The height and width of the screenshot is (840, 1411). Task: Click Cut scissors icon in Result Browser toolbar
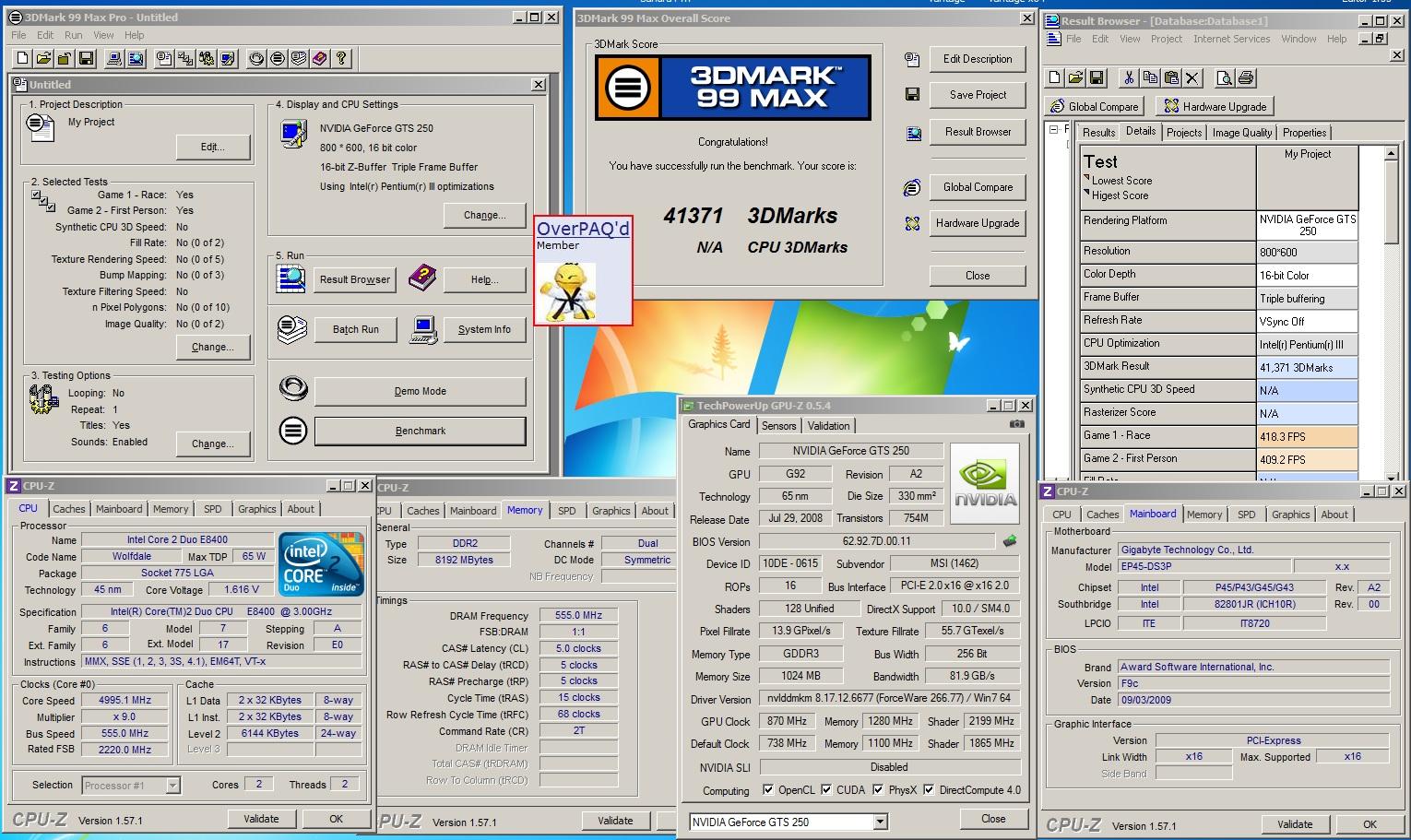point(1128,78)
